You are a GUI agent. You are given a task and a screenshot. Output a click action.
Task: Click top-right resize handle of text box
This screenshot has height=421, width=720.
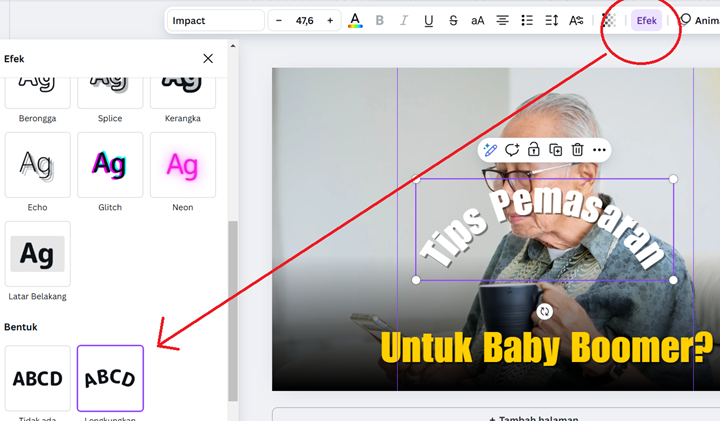[x=673, y=179]
